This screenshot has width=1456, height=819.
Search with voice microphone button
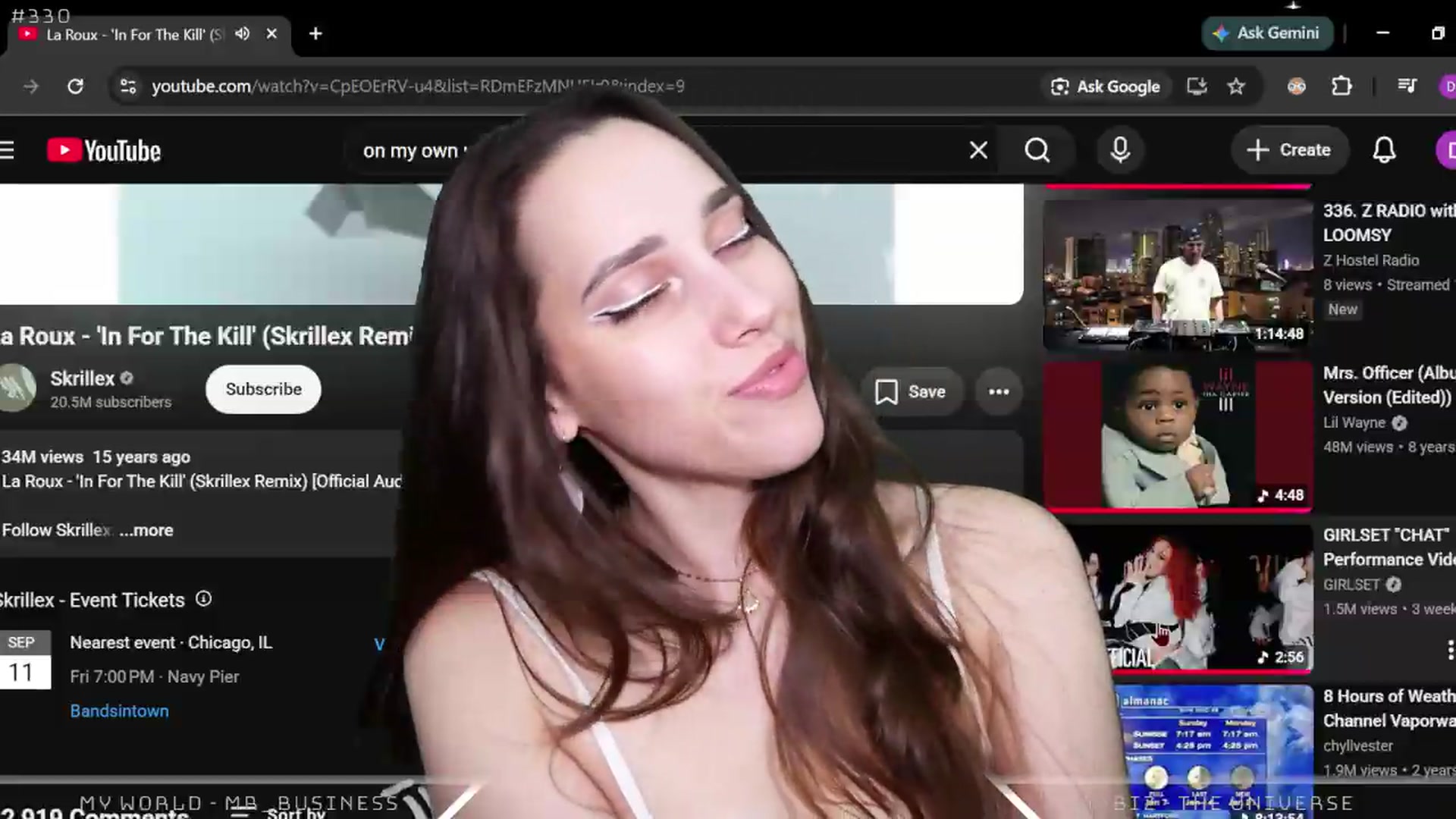coord(1120,150)
